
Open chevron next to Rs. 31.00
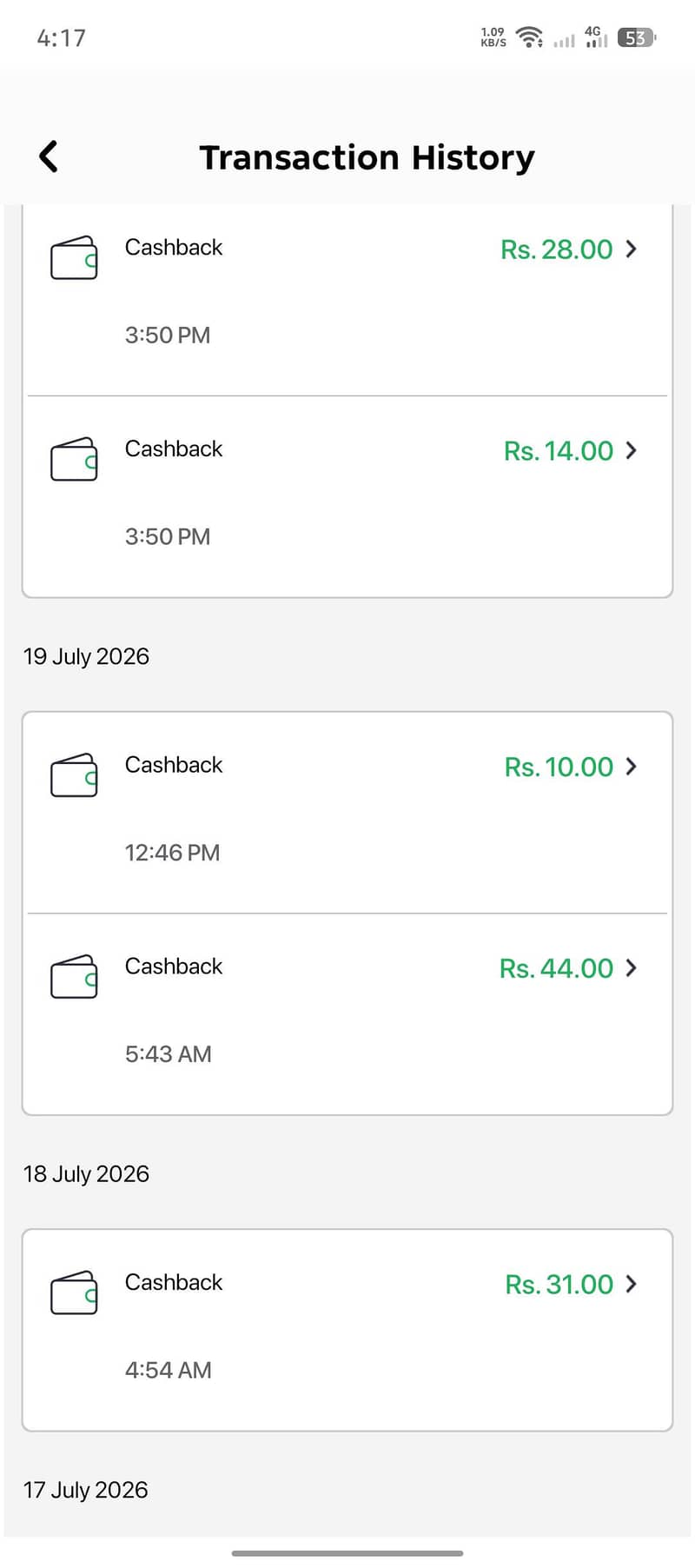(x=632, y=1284)
